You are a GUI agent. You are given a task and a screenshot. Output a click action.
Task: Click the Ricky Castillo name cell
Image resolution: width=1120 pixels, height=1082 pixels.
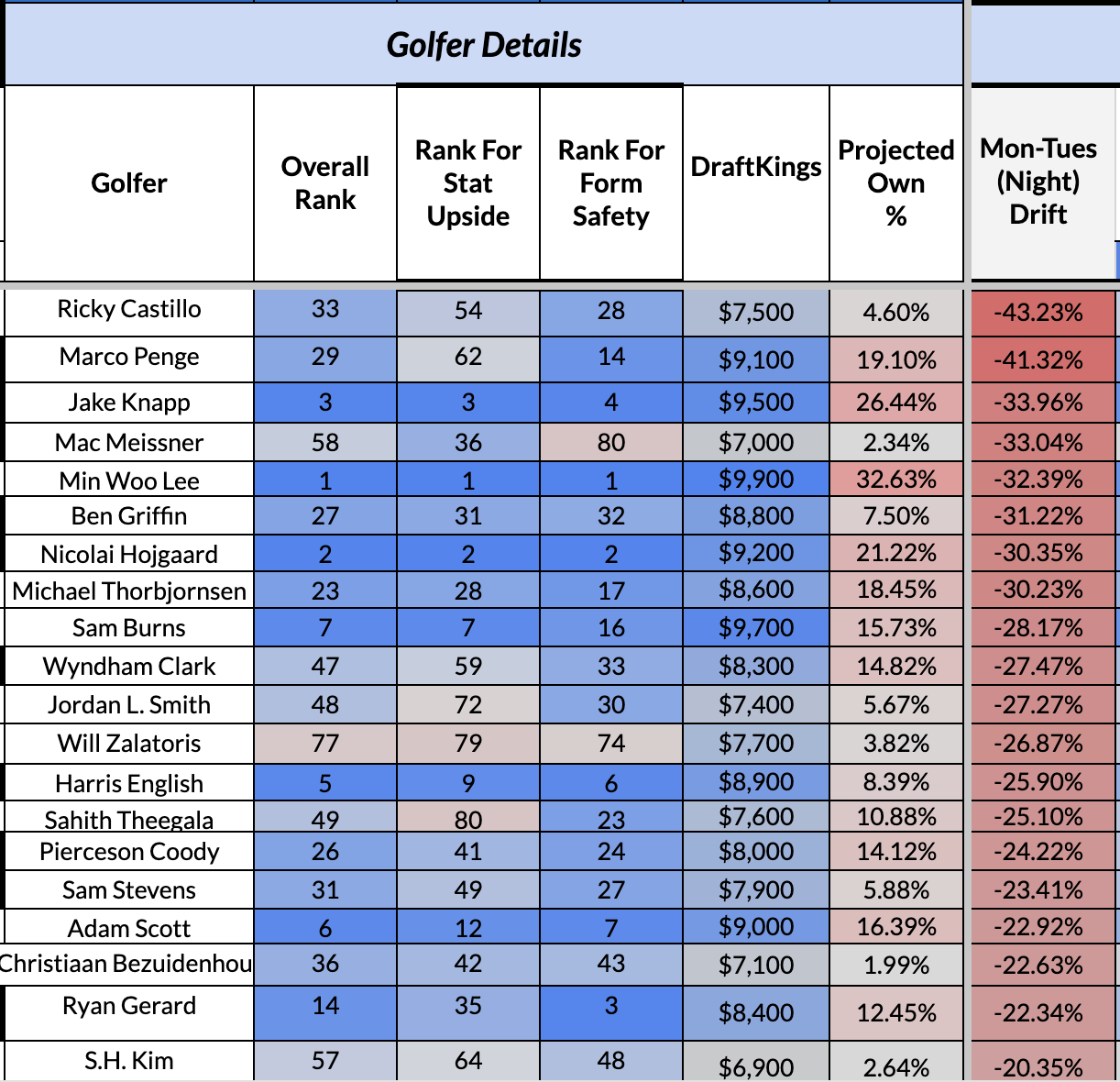pyautogui.click(x=129, y=310)
